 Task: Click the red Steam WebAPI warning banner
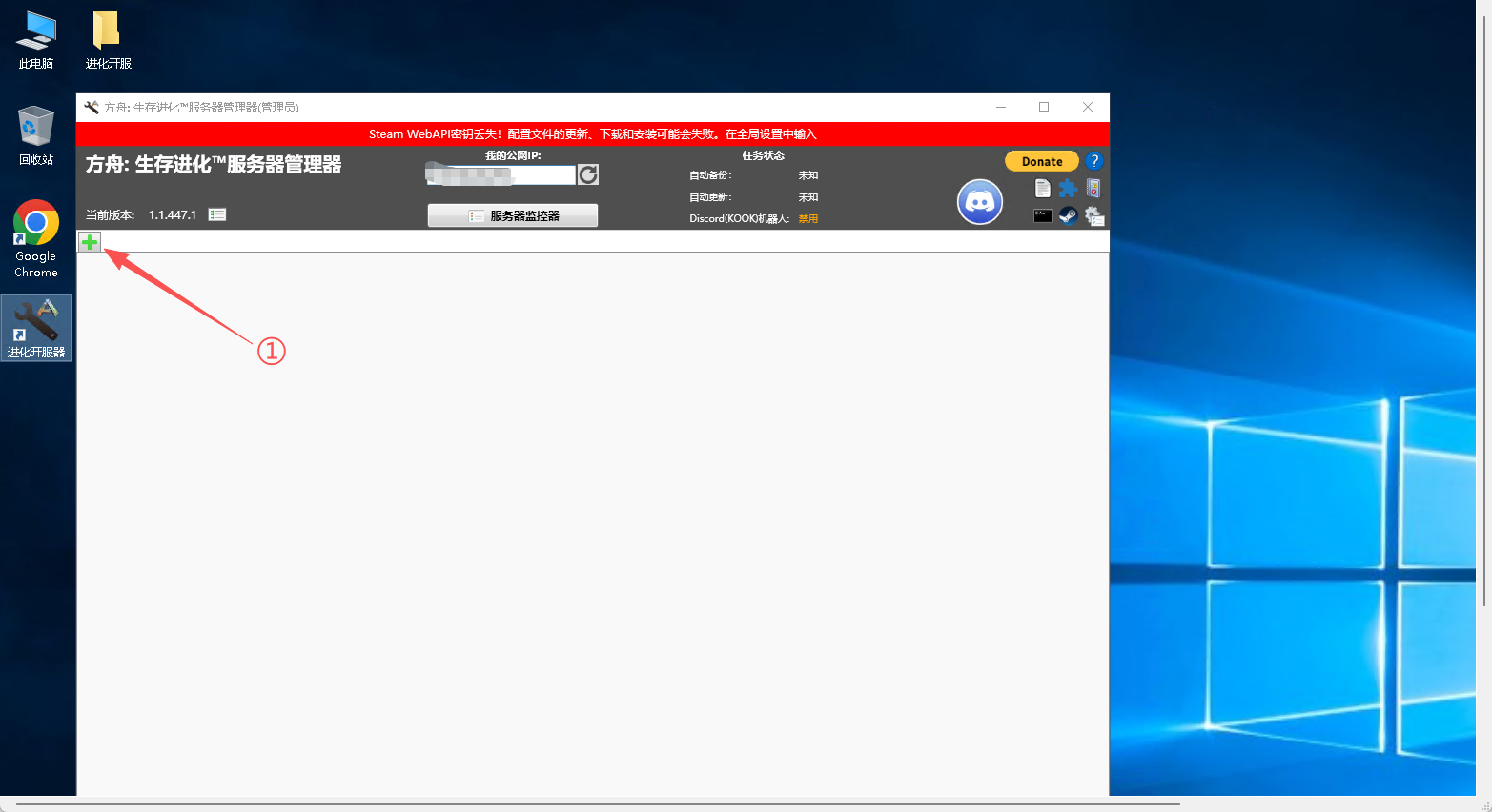point(593,134)
